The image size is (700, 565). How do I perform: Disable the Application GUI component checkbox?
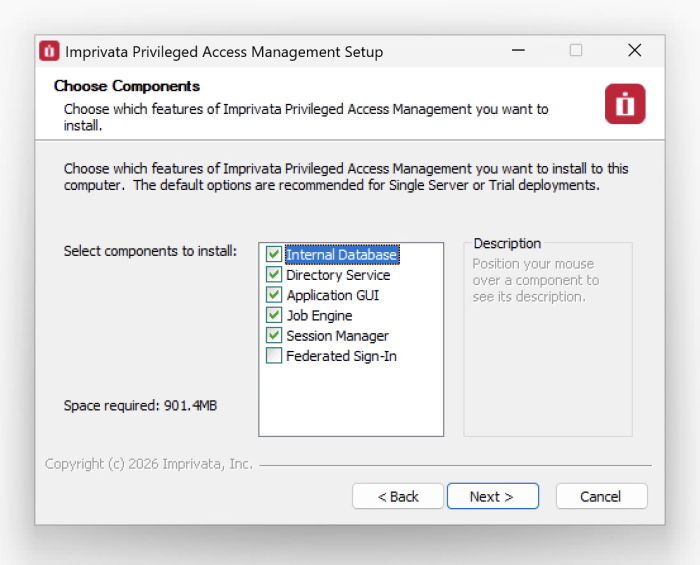point(274,295)
